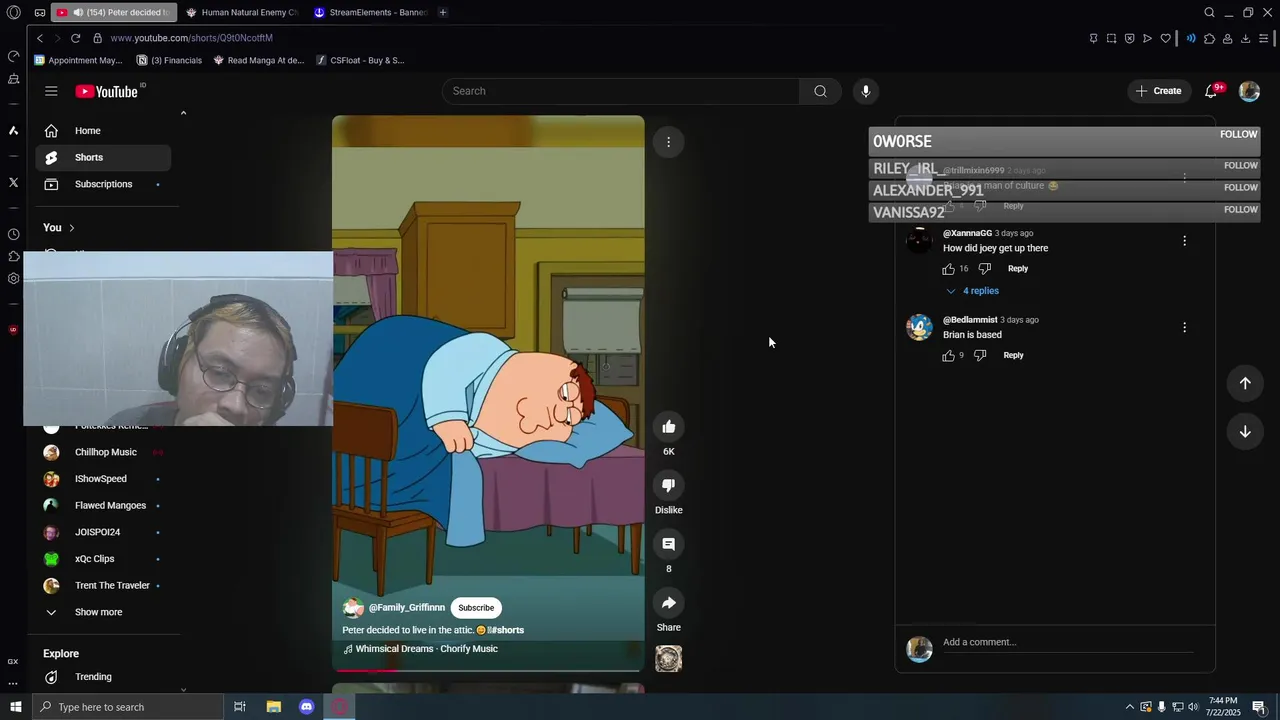Open browser Downloads icon in toolbar
The width and height of the screenshot is (1280, 720).
pos(1245,38)
